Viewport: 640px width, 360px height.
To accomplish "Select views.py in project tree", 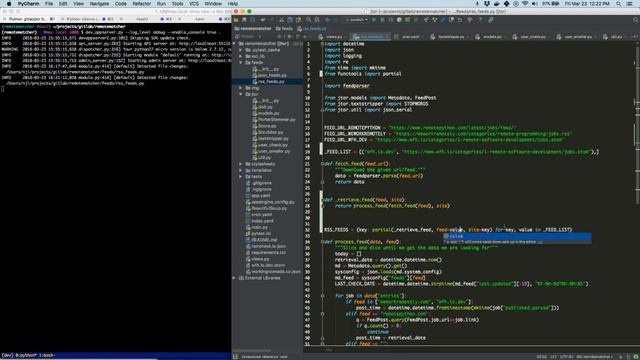I will click(258, 259).
